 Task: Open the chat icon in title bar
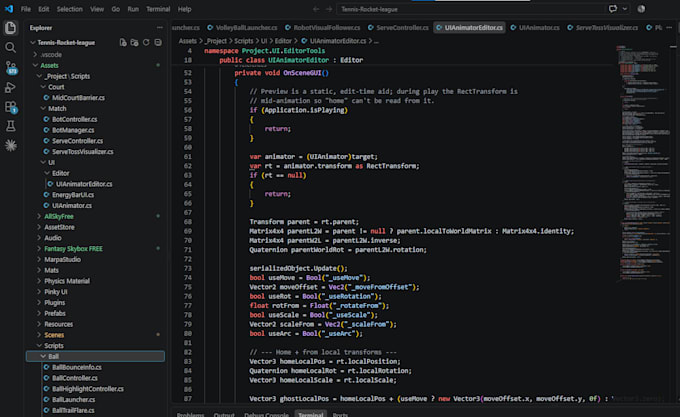612,9
